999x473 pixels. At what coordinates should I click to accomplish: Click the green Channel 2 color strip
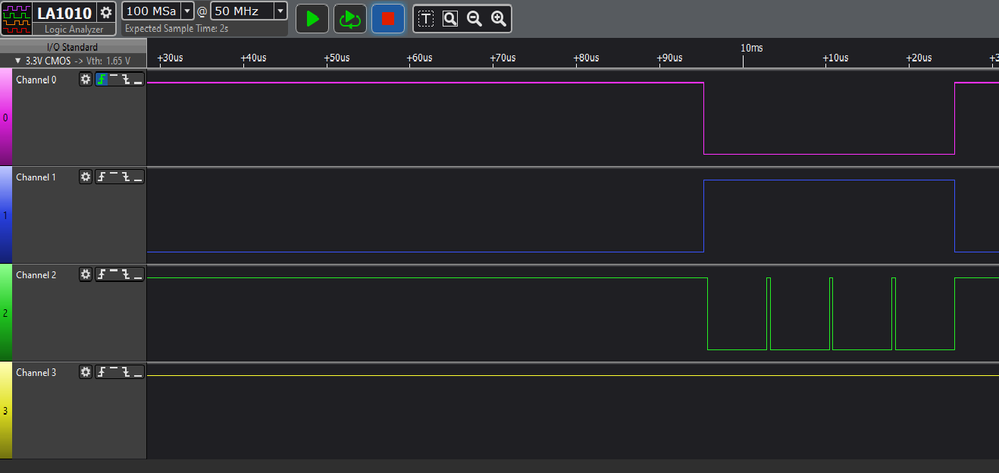[6, 312]
